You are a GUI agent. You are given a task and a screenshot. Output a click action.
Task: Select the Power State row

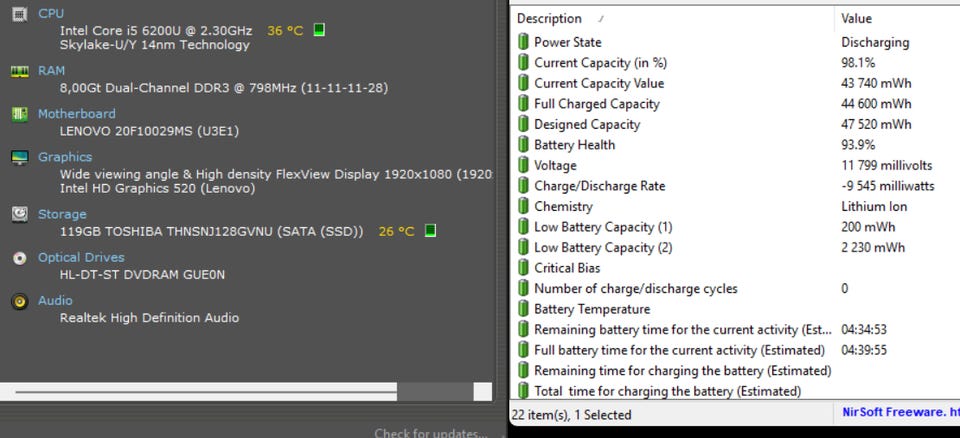(x=735, y=42)
